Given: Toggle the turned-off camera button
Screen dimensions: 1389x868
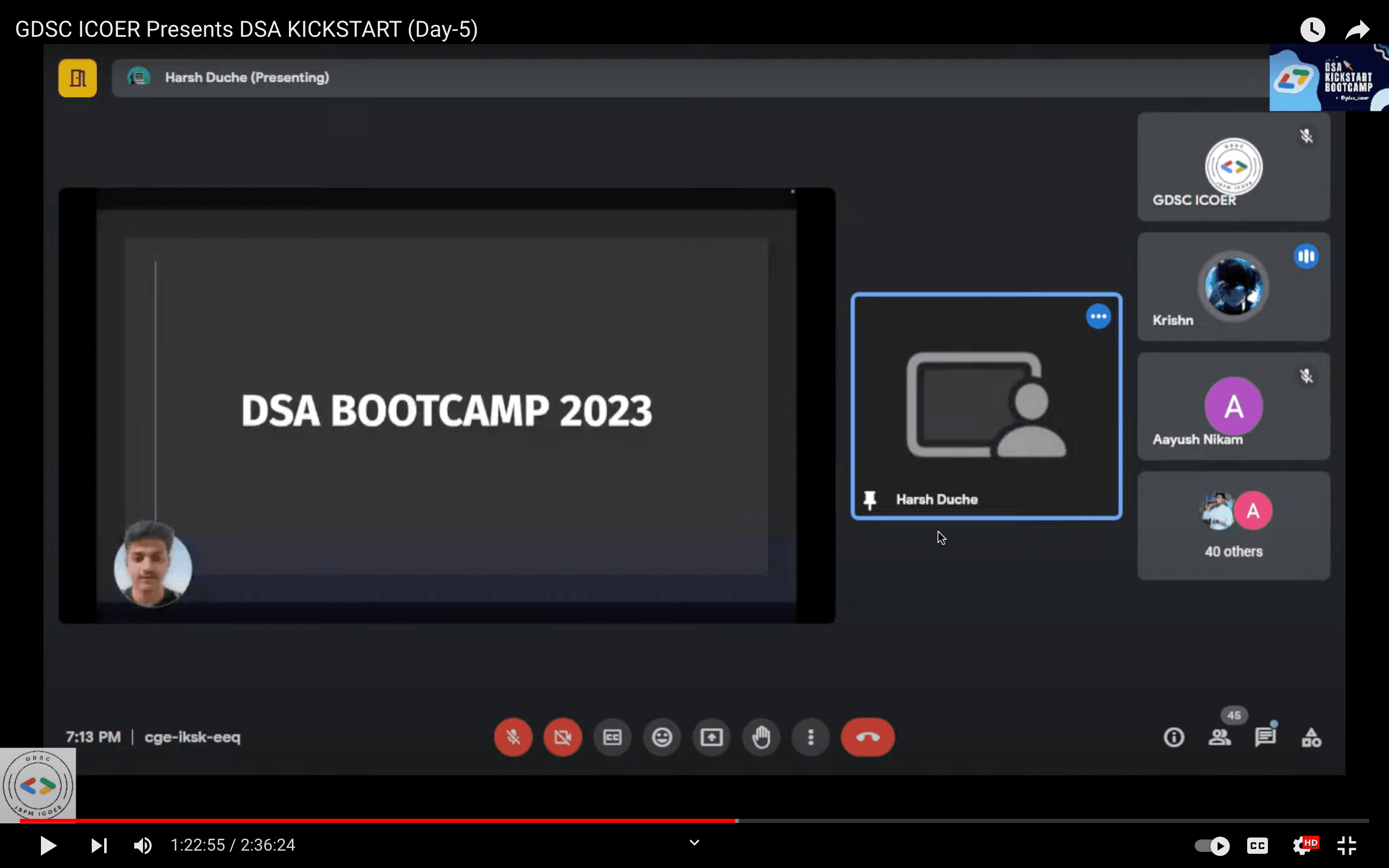Looking at the screenshot, I should pyautogui.click(x=563, y=737).
